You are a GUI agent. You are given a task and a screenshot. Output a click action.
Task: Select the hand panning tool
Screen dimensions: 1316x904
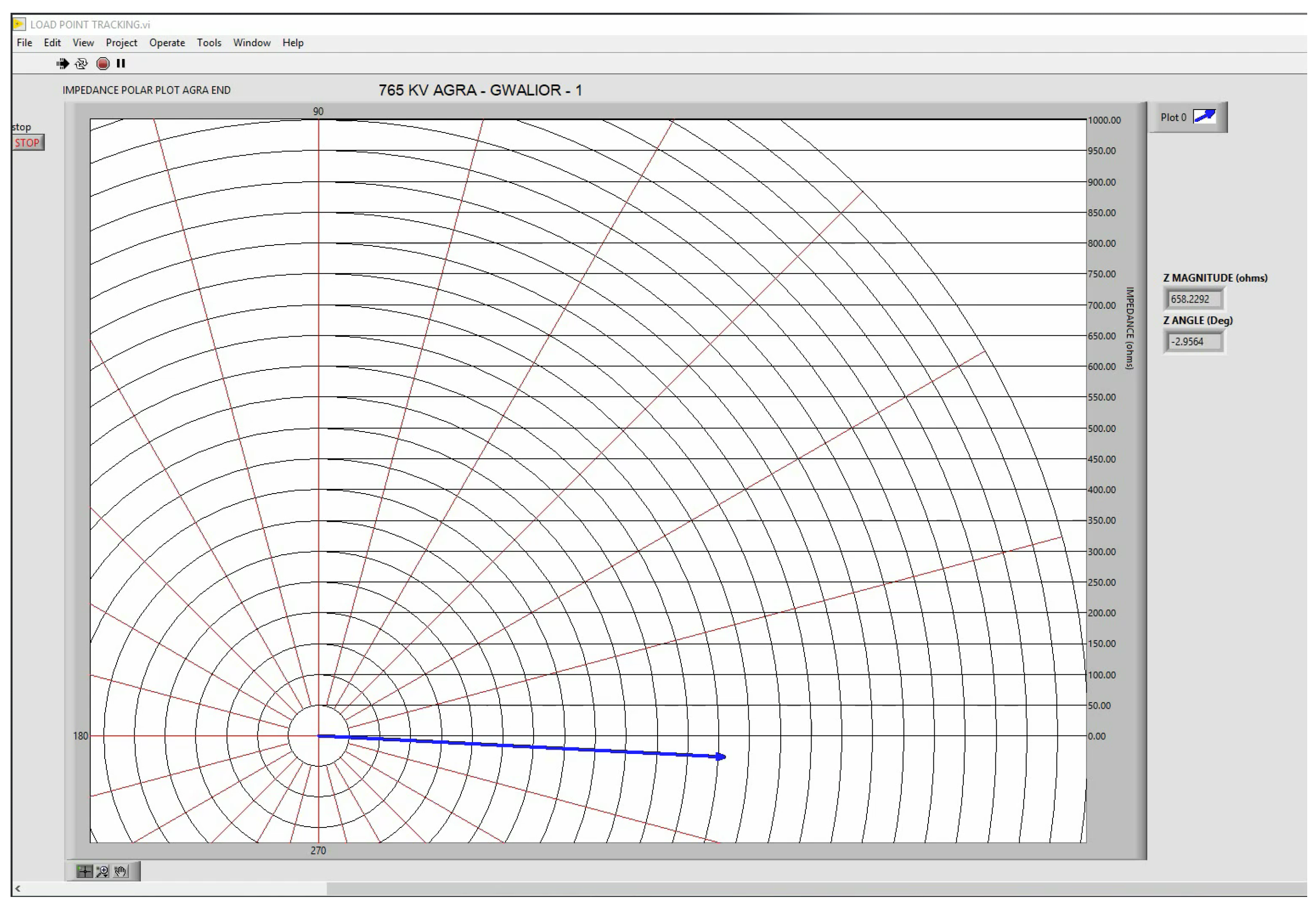(121, 871)
